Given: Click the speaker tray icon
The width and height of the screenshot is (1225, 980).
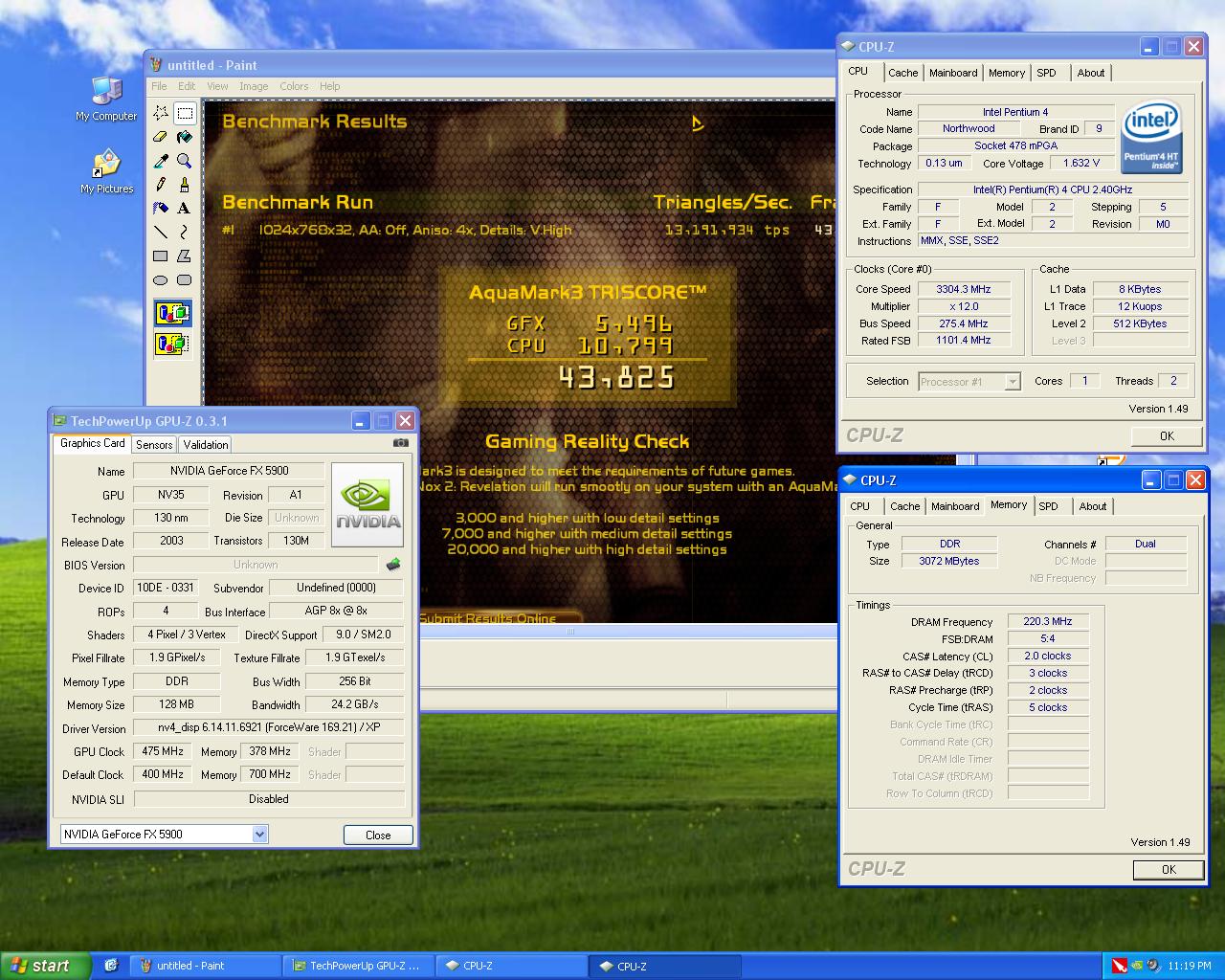Looking at the screenshot, I should tap(1153, 966).
